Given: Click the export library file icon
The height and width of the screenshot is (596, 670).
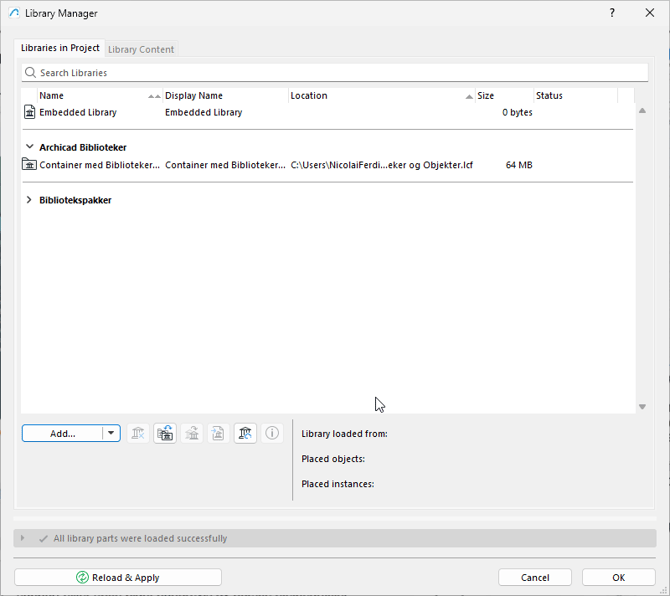Looking at the screenshot, I should 218,433.
